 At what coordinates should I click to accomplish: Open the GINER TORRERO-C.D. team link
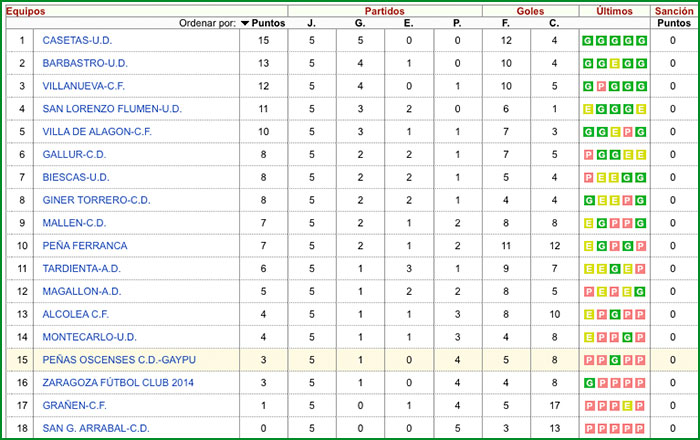pos(96,200)
